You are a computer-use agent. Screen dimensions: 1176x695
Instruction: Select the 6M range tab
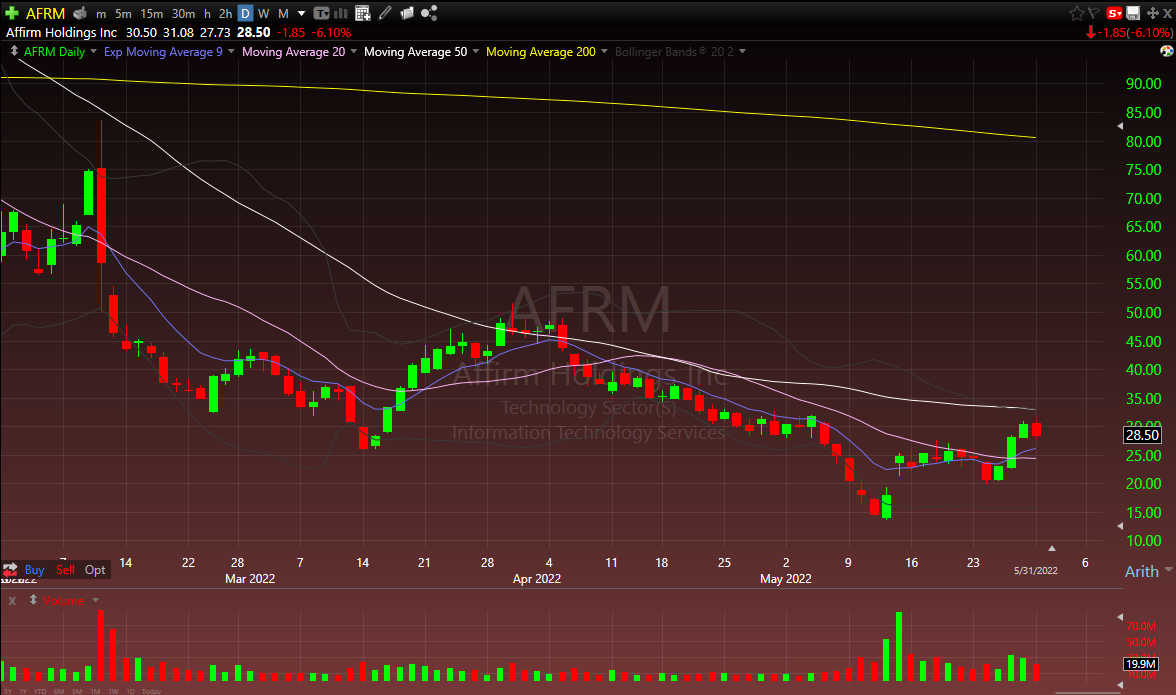58,691
